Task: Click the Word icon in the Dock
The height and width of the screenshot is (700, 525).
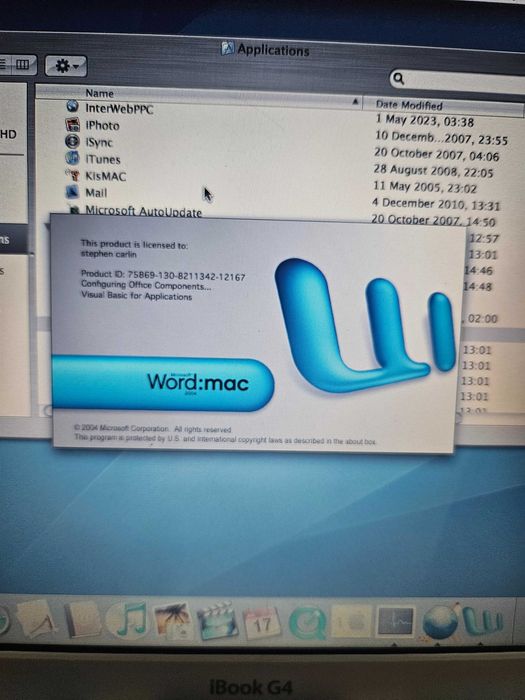Action: (483, 621)
